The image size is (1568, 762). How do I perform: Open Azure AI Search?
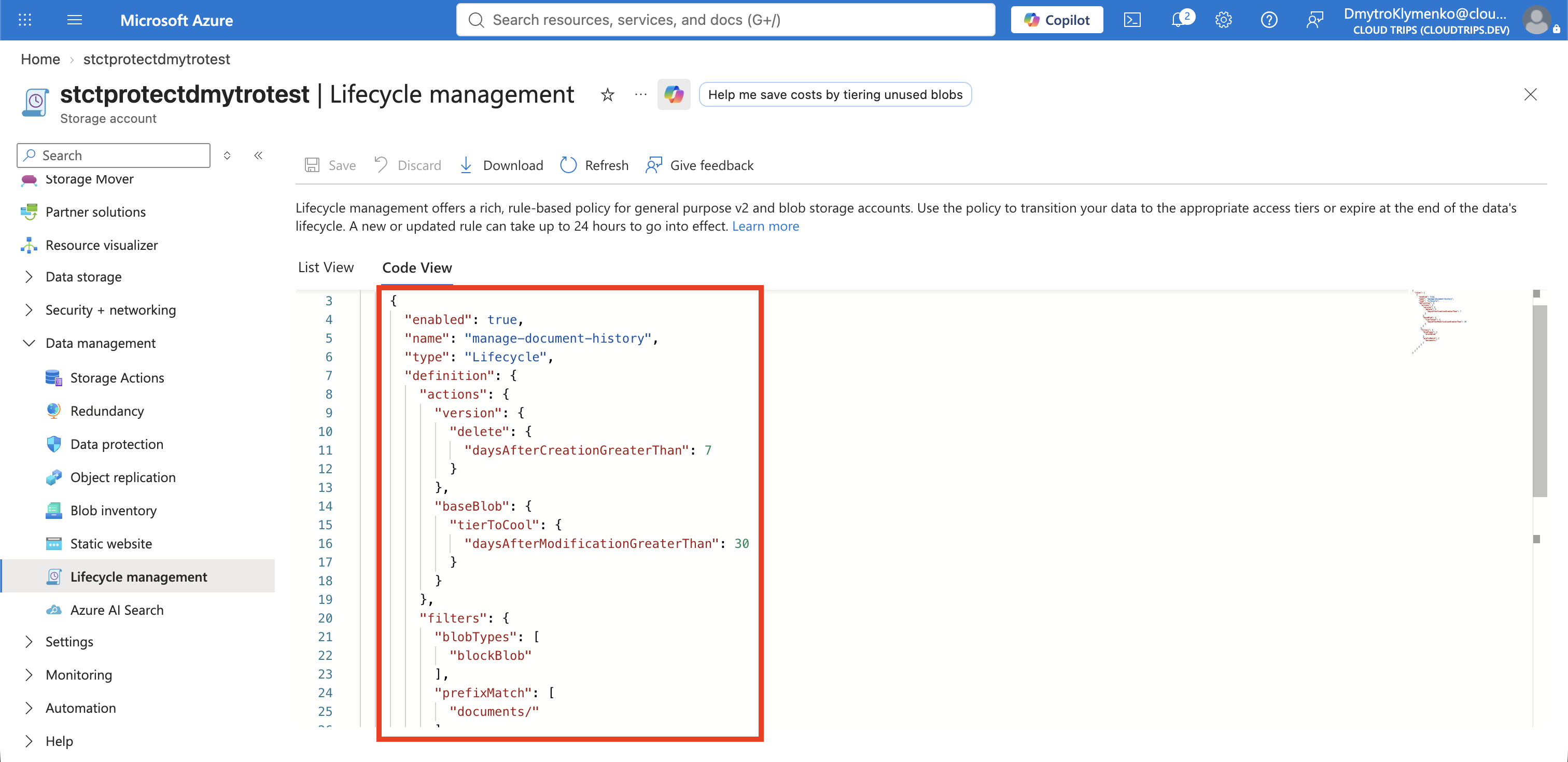click(117, 610)
